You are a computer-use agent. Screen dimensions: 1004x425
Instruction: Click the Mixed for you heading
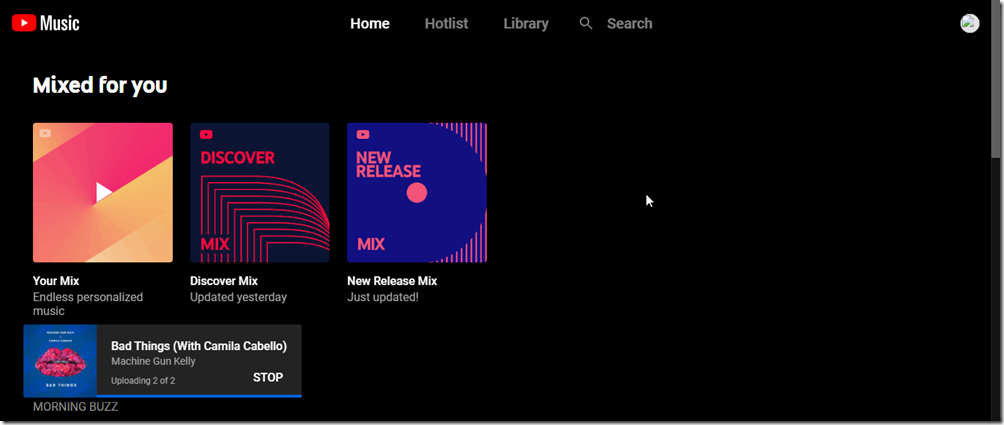coord(100,85)
